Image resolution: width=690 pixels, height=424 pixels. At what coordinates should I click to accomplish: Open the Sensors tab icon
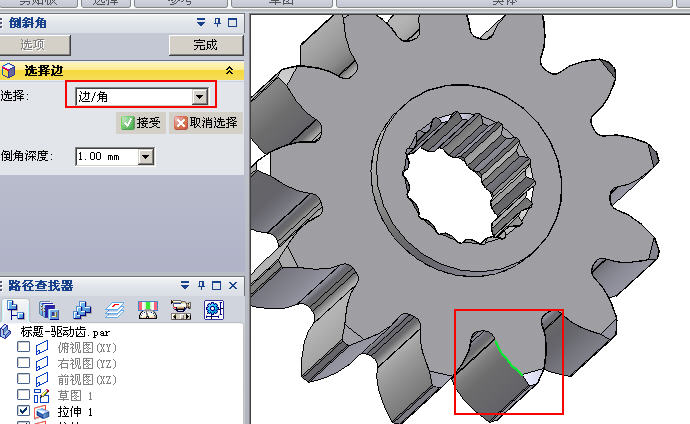coord(148,310)
